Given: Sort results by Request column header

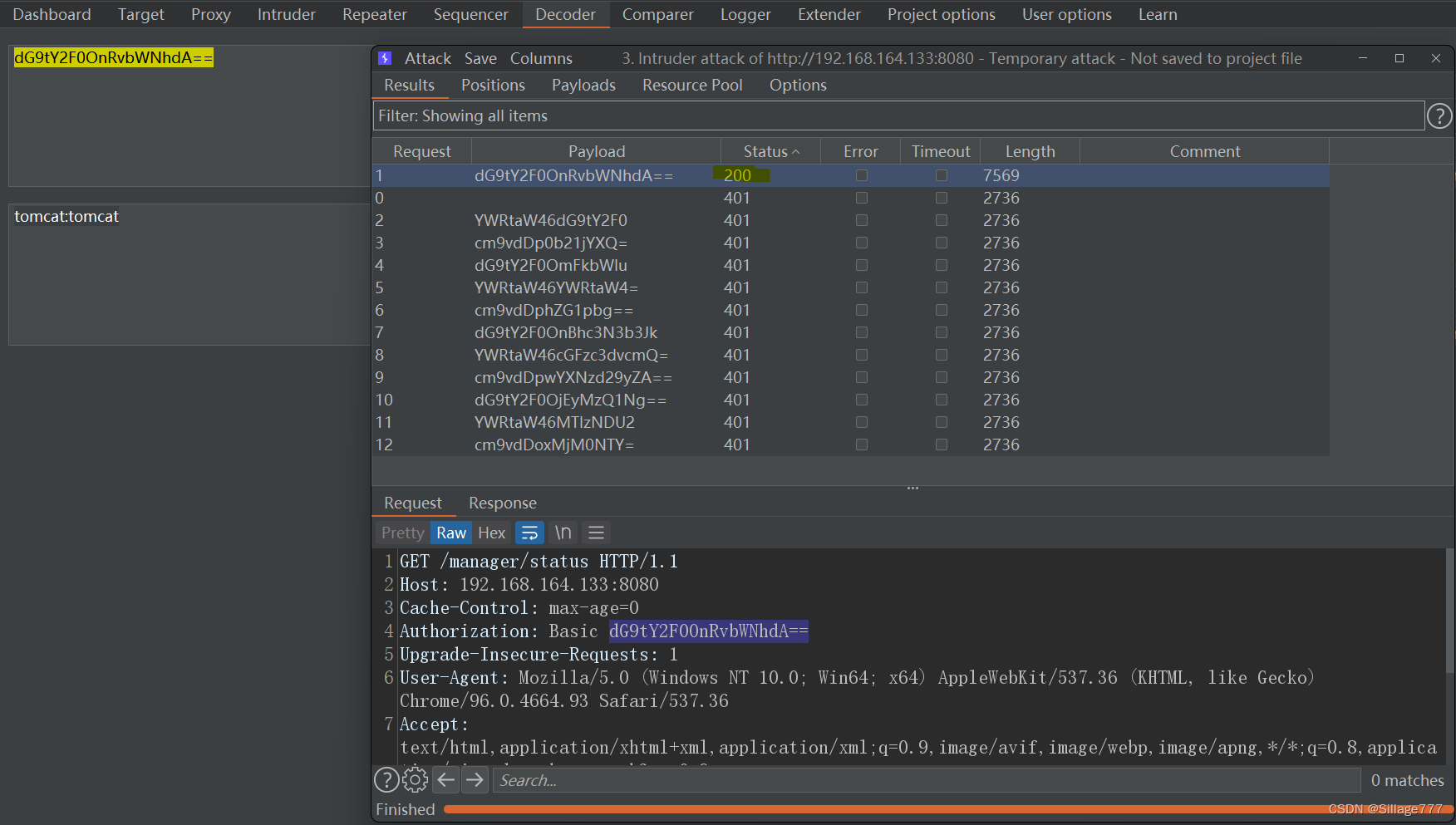Looking at the screenshot, I should 422,151.
